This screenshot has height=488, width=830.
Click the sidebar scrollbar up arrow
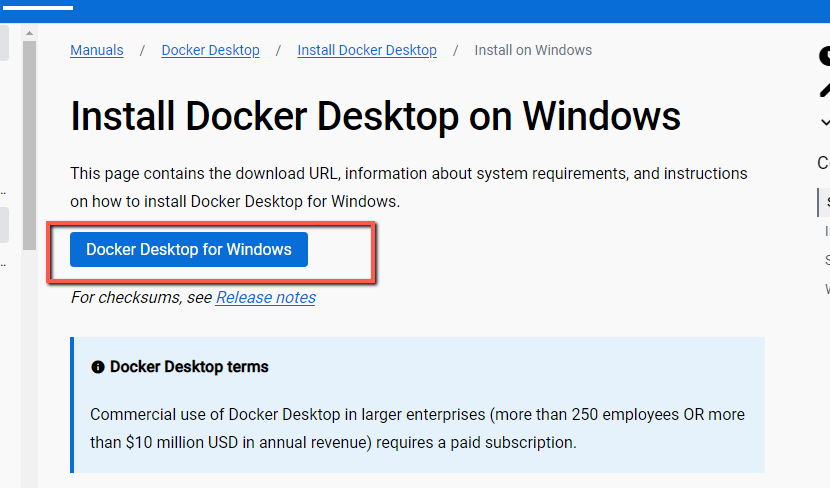(30, 33)
